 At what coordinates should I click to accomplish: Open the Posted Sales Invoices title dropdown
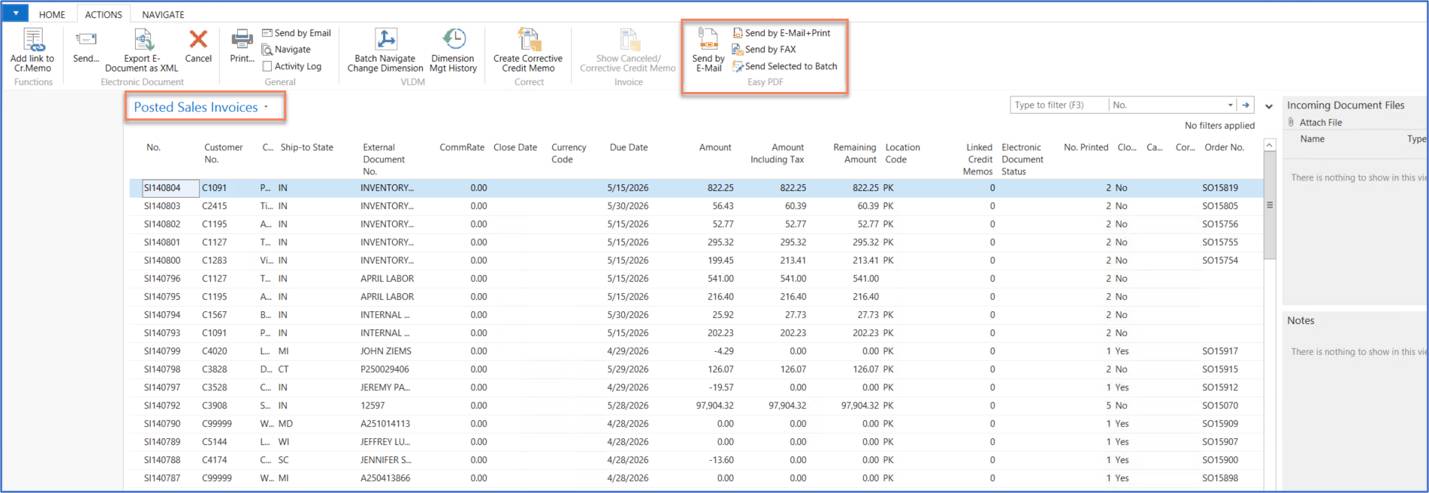coord(266,107)
